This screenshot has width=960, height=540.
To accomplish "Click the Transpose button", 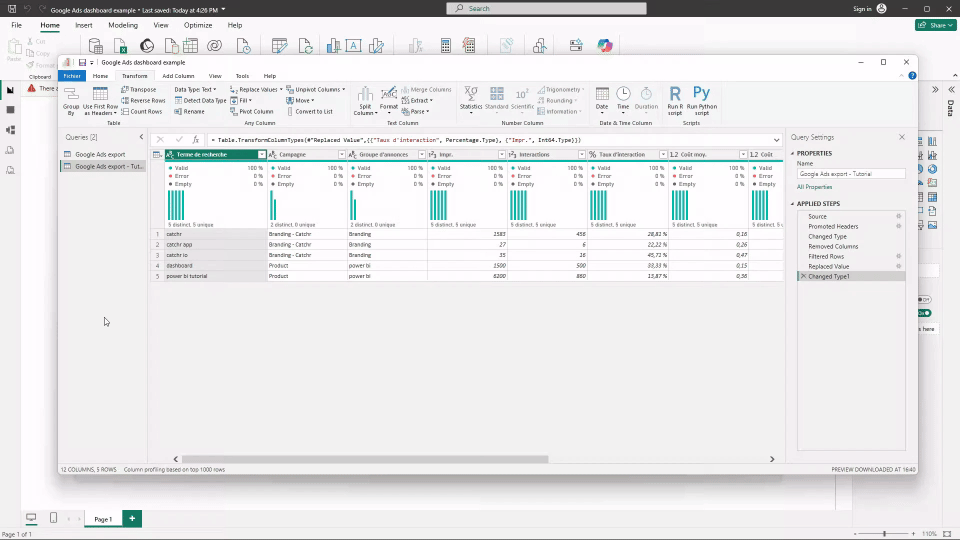I will (x=138, y=89).
